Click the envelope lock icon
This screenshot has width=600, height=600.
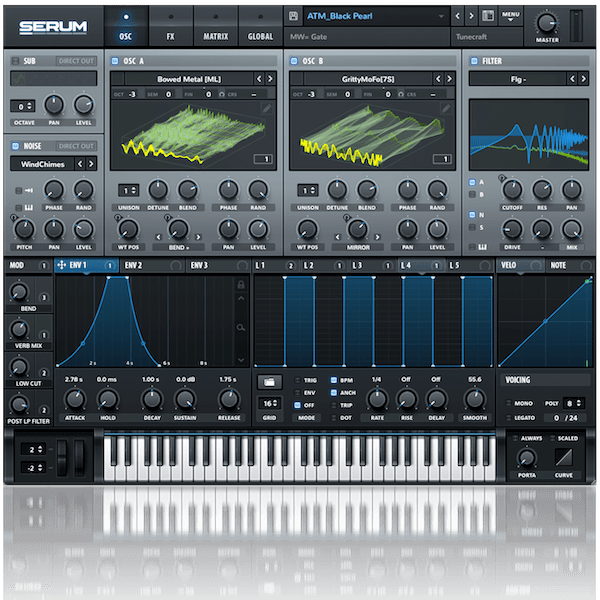point(241,285)
